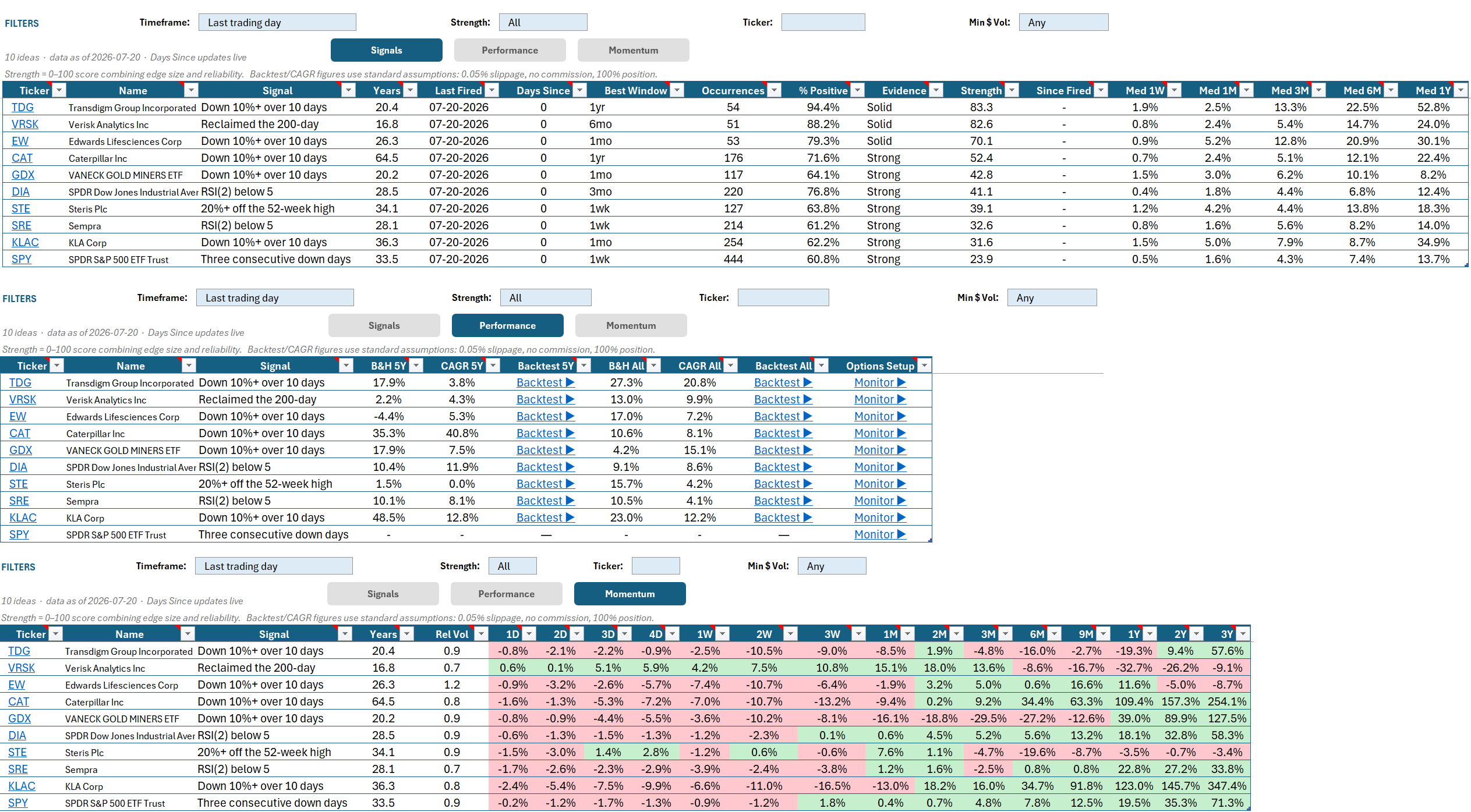This screenshot has height=812, width=1471.
Task: Open the 1W column filter in the Momentum table
Action: 722,634
